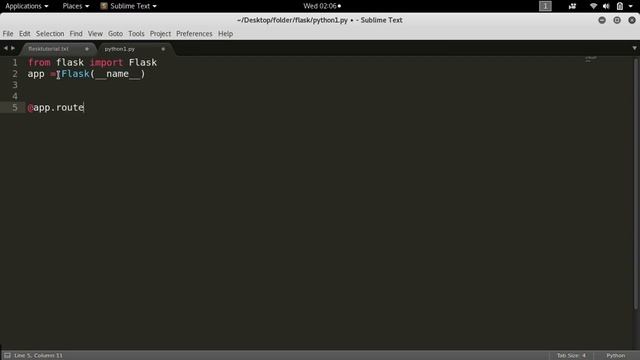
Task: Open the Preferences menu
Action: 194,34
